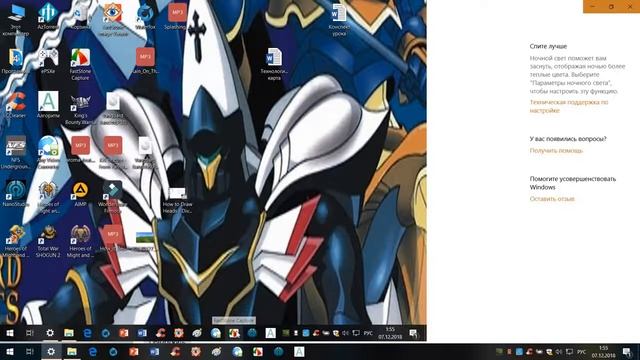Select the Технологи.. карта Word document icon

274,64
